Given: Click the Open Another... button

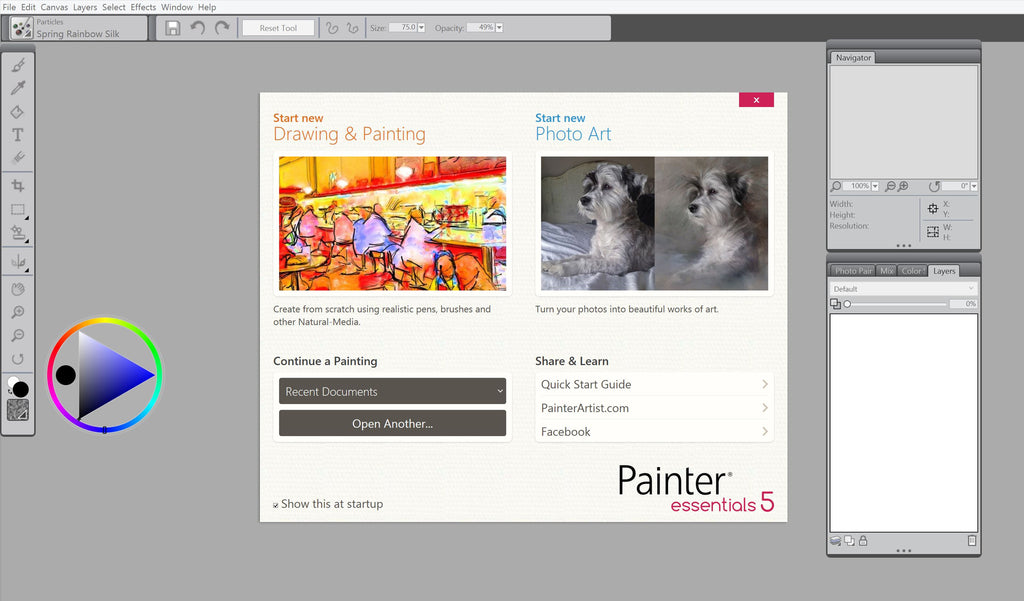Looking at the screenshot, I should tap(392, 424).
